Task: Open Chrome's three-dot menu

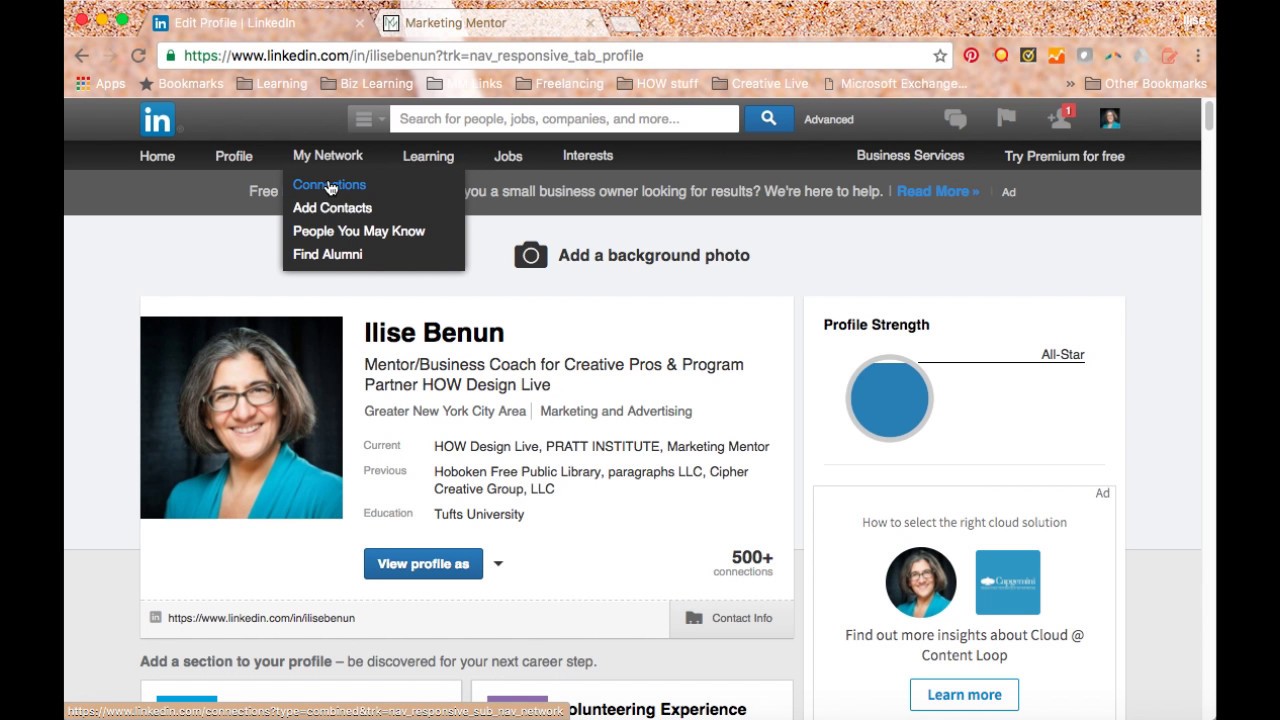Action: (1198, 56)
